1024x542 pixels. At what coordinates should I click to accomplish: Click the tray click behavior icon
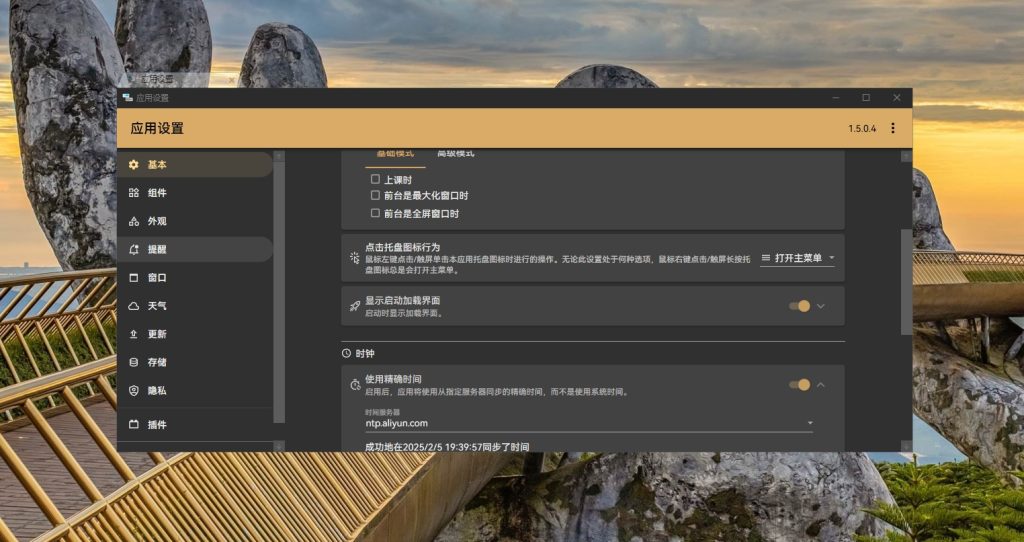coord(355,257)
